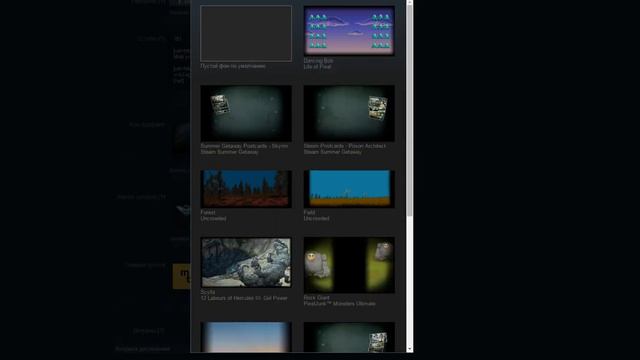Choose the purple sky Life of Pixel background
640x360 pixels.
[x=349, y=31]
